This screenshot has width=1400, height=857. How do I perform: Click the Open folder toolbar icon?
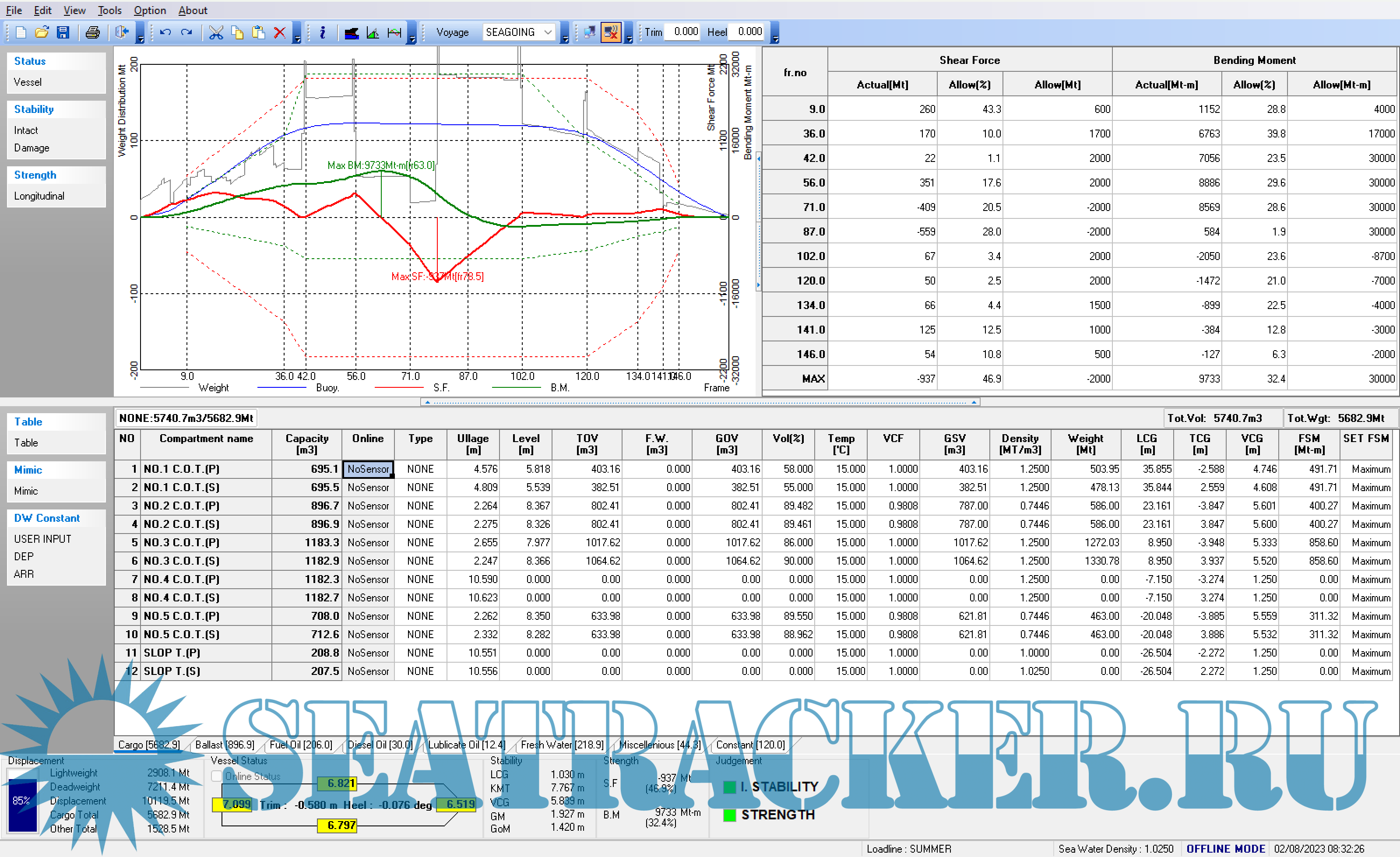(42, 32)
